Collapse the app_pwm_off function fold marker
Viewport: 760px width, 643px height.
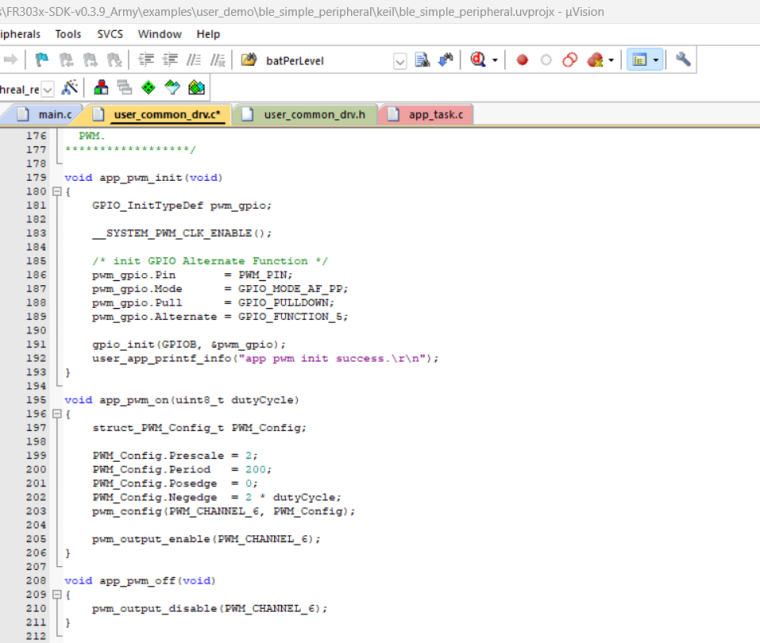tap(57, 594)
